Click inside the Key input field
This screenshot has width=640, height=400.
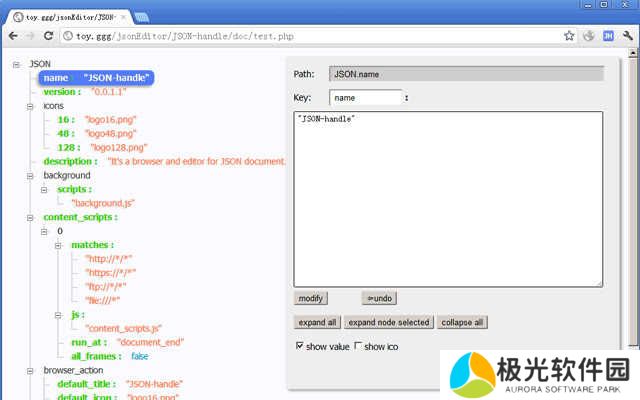365,98
